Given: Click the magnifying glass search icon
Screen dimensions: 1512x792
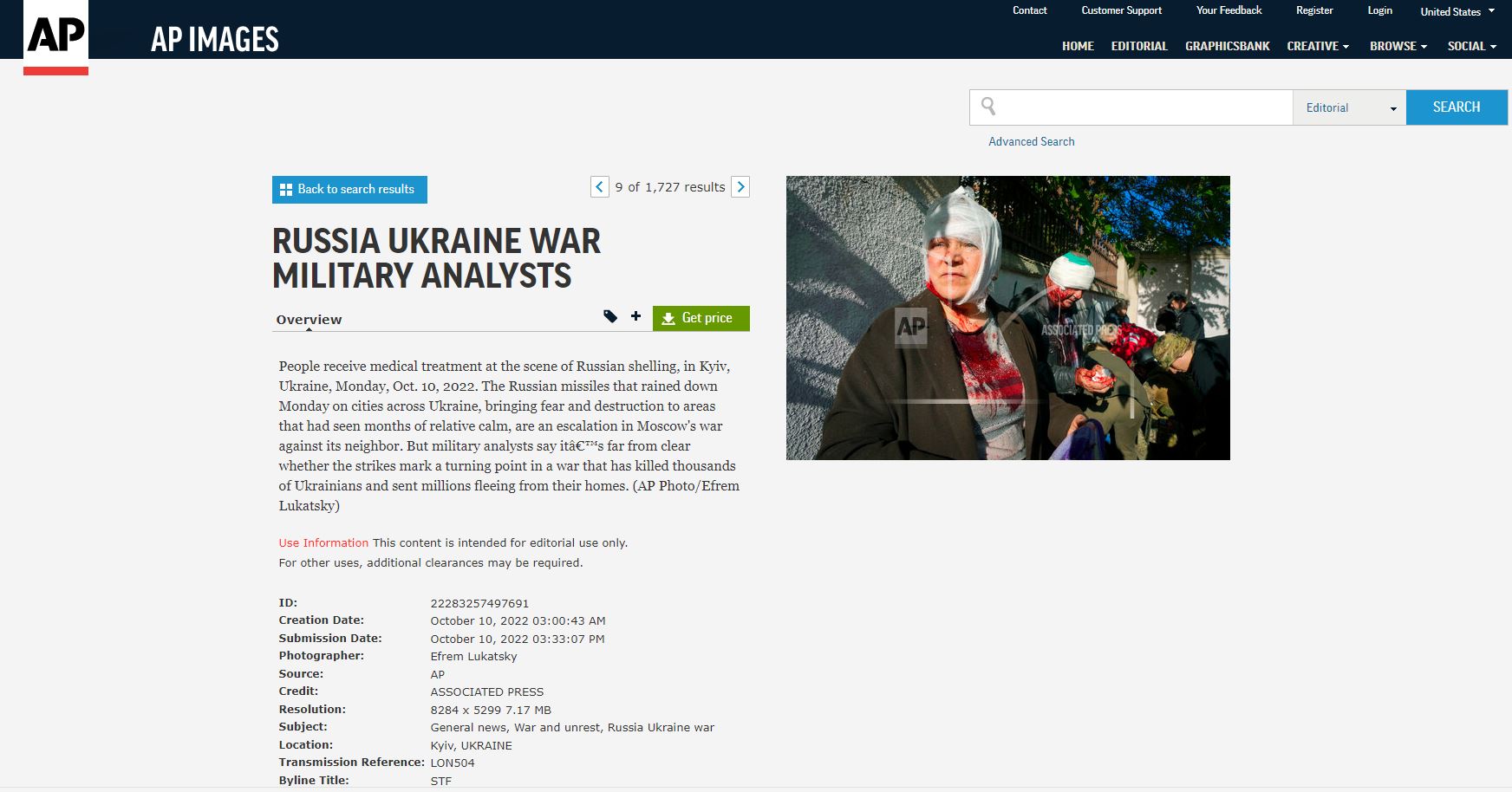Looking at the screenshot, I should [988, 107].
